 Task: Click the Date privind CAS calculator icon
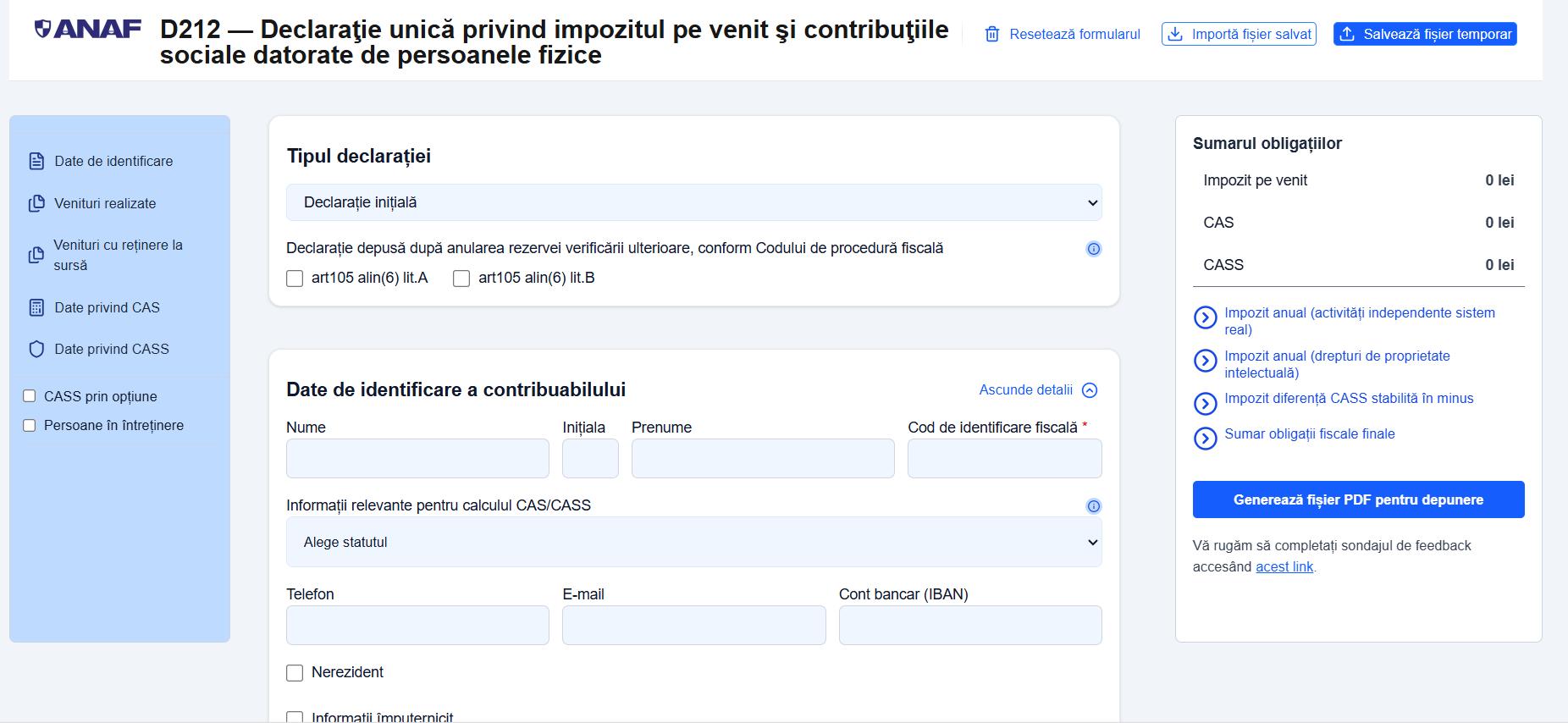(36, 307)
